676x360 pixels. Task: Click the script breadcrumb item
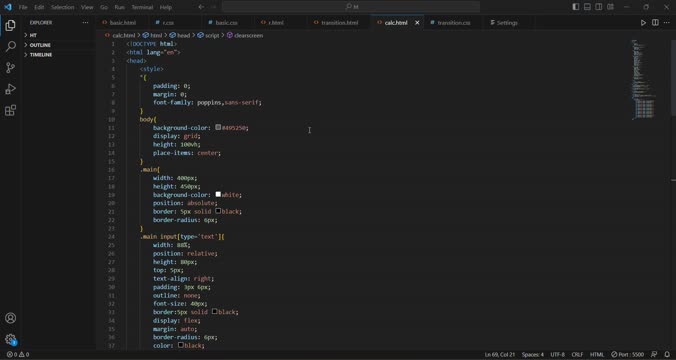pos(209,35)
